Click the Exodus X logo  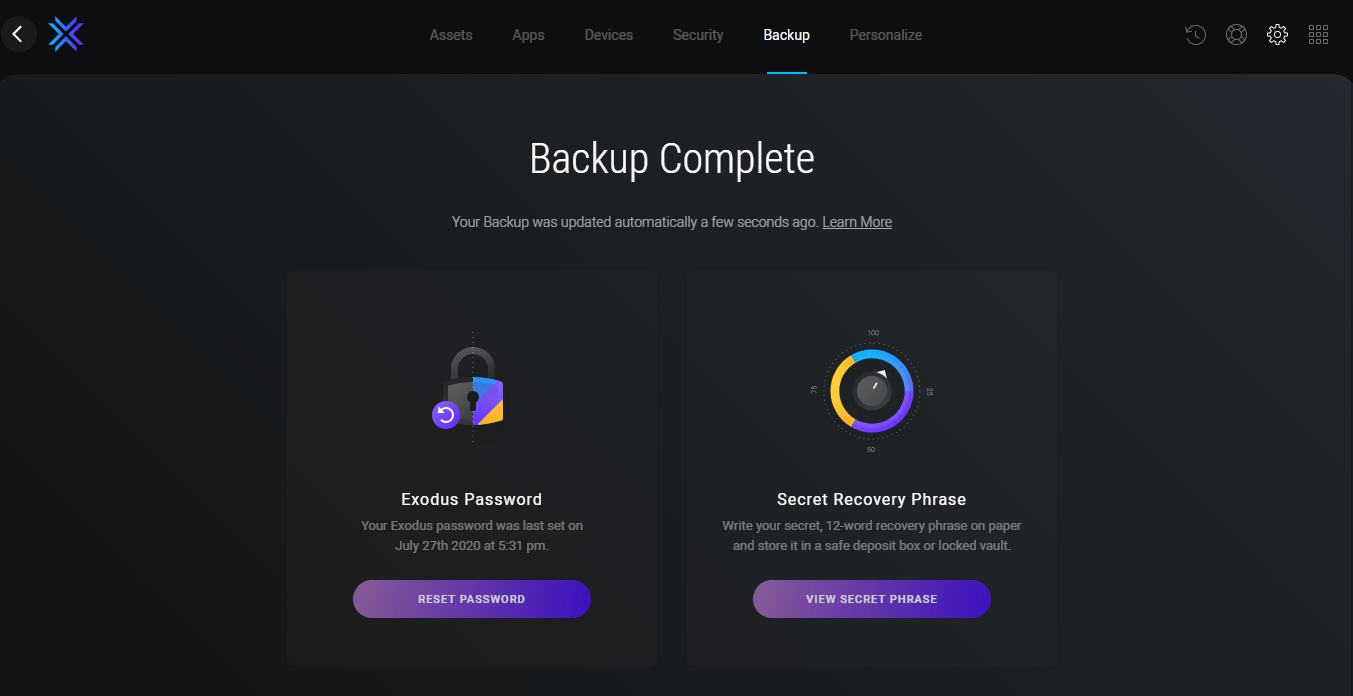coord(66,35)
